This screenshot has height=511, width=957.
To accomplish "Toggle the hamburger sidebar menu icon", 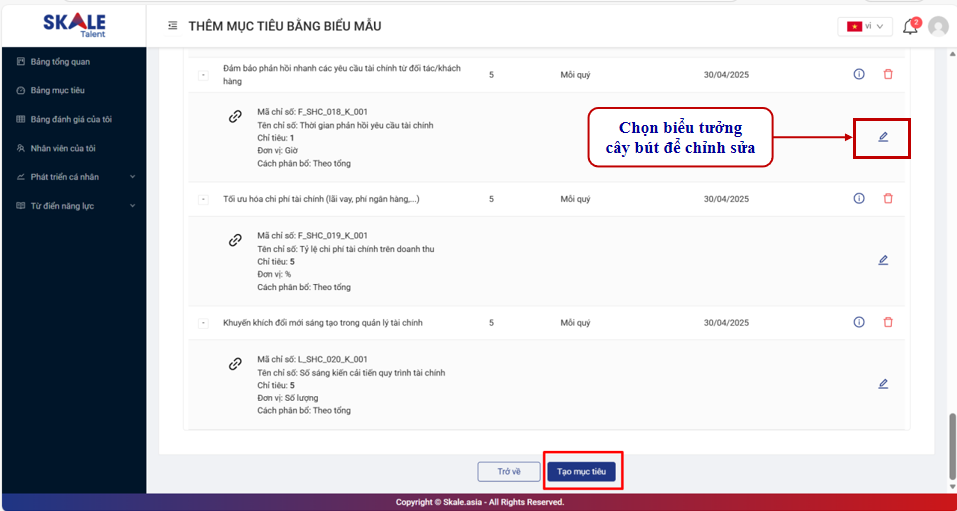I will [x=173, y=26].
